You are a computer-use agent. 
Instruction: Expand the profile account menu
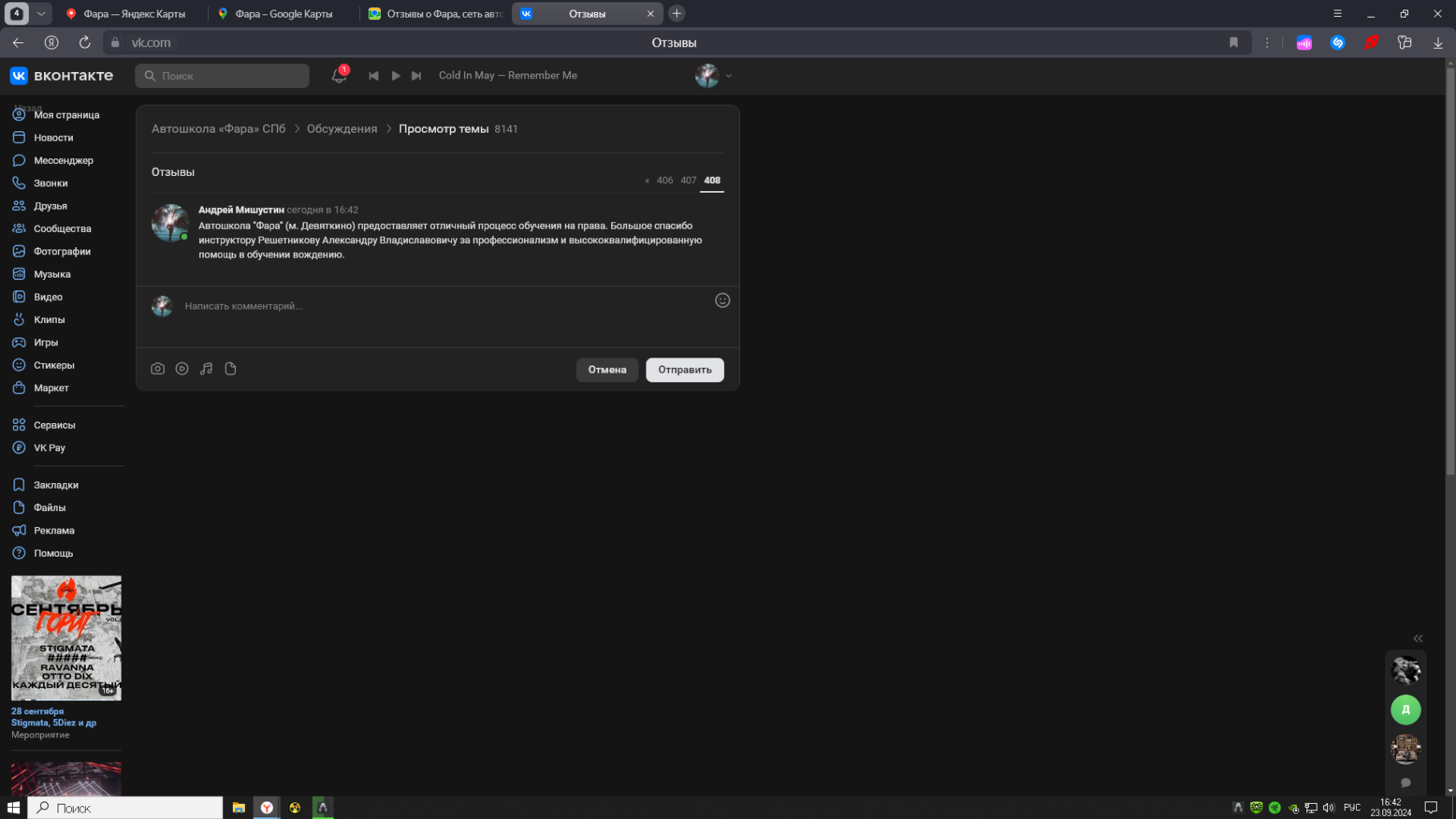[714, 76]
